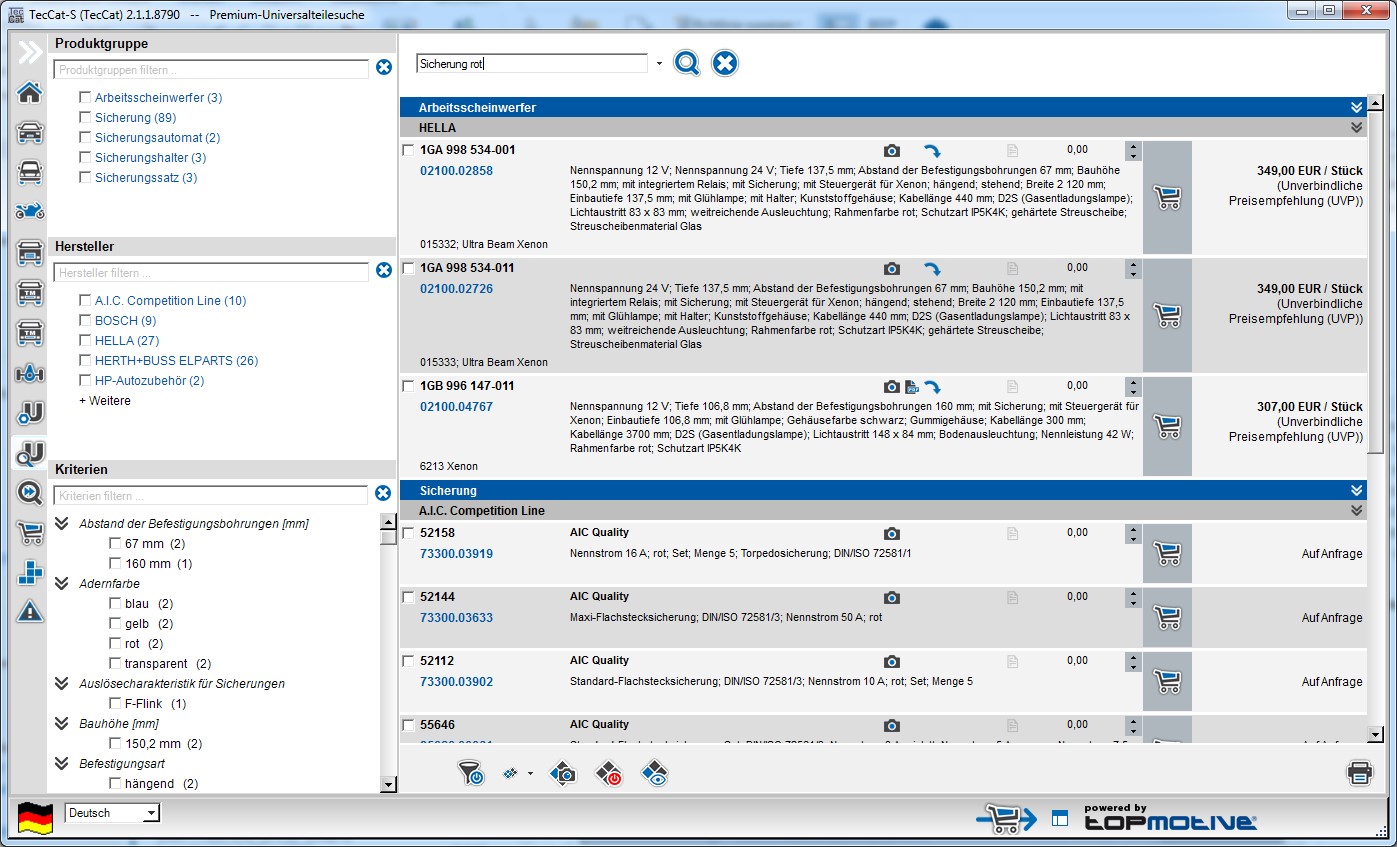Check the Sicherung (89) product group
The height and width of the screenshot is (847, 1397).
pos(86,118)
